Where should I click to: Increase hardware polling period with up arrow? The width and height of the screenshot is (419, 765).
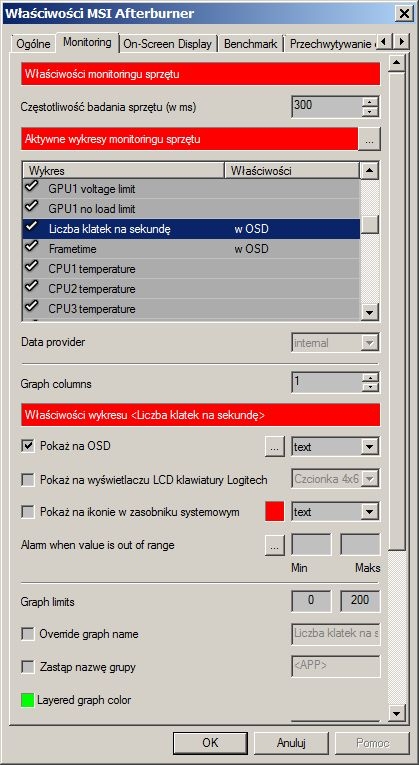[x=371, y=102]
